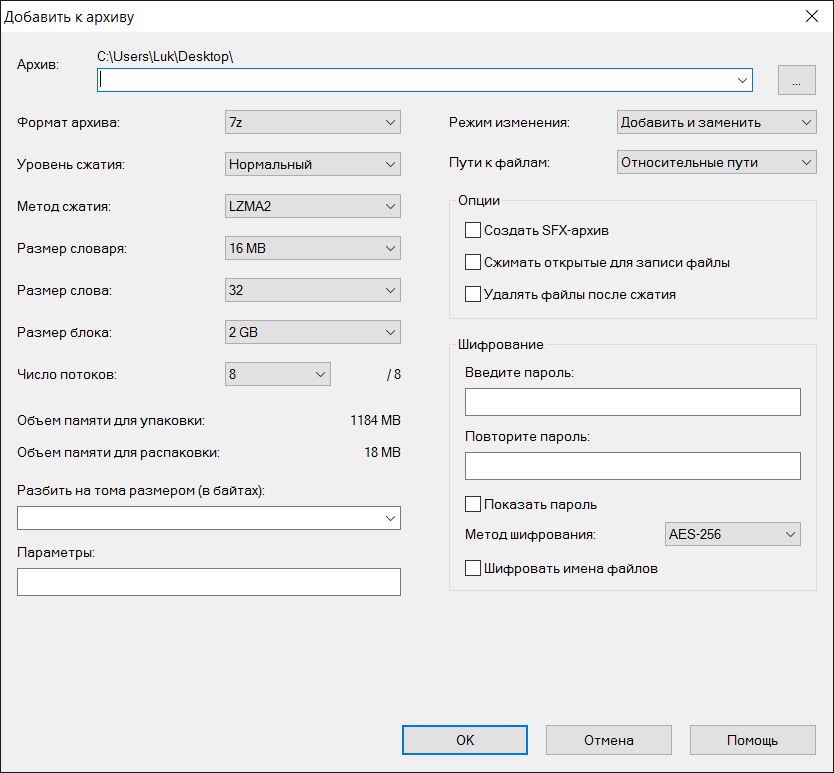Open the compression method dropdown LZMA2

[312, 206]
